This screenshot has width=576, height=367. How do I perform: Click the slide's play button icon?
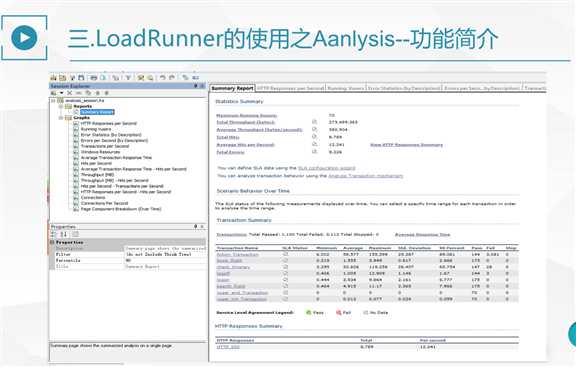24,37
